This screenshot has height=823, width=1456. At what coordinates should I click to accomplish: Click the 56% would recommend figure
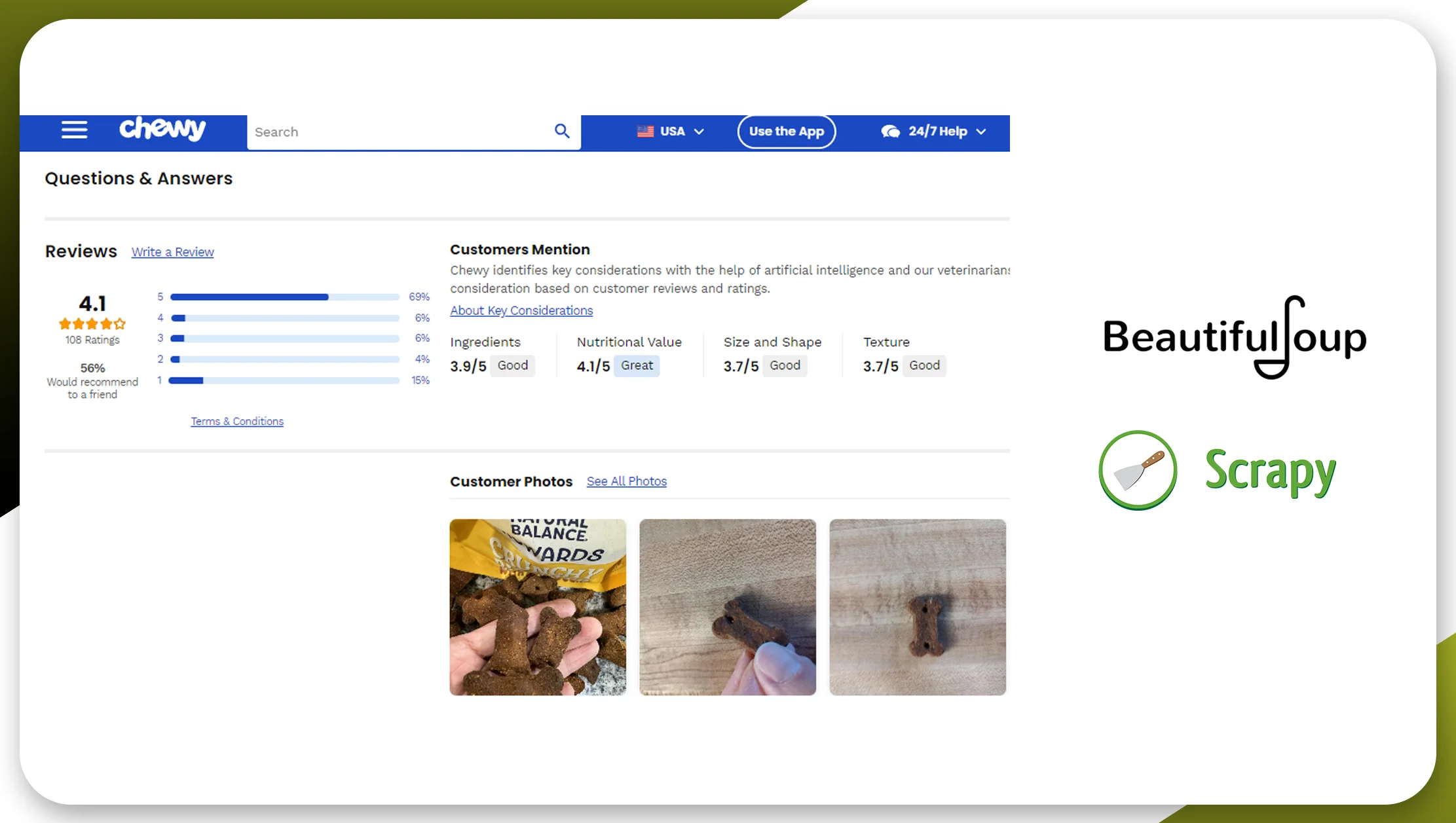(92, 368)
